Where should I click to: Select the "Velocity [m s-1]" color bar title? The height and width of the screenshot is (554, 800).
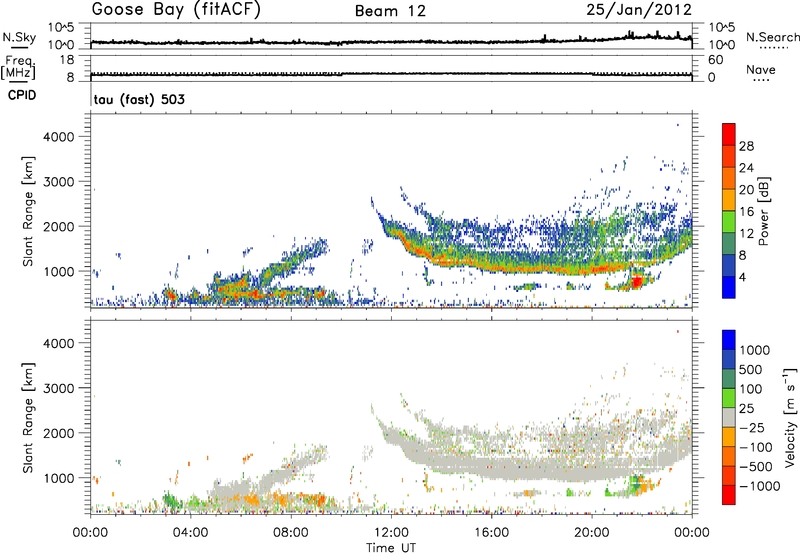click(x=790, y=417)
